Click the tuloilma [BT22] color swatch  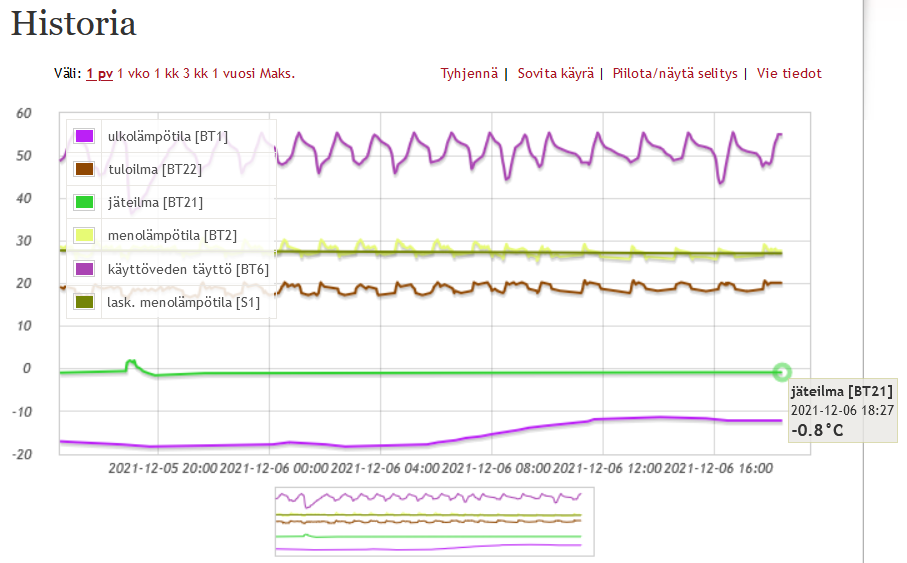click(x=84, y=170)
